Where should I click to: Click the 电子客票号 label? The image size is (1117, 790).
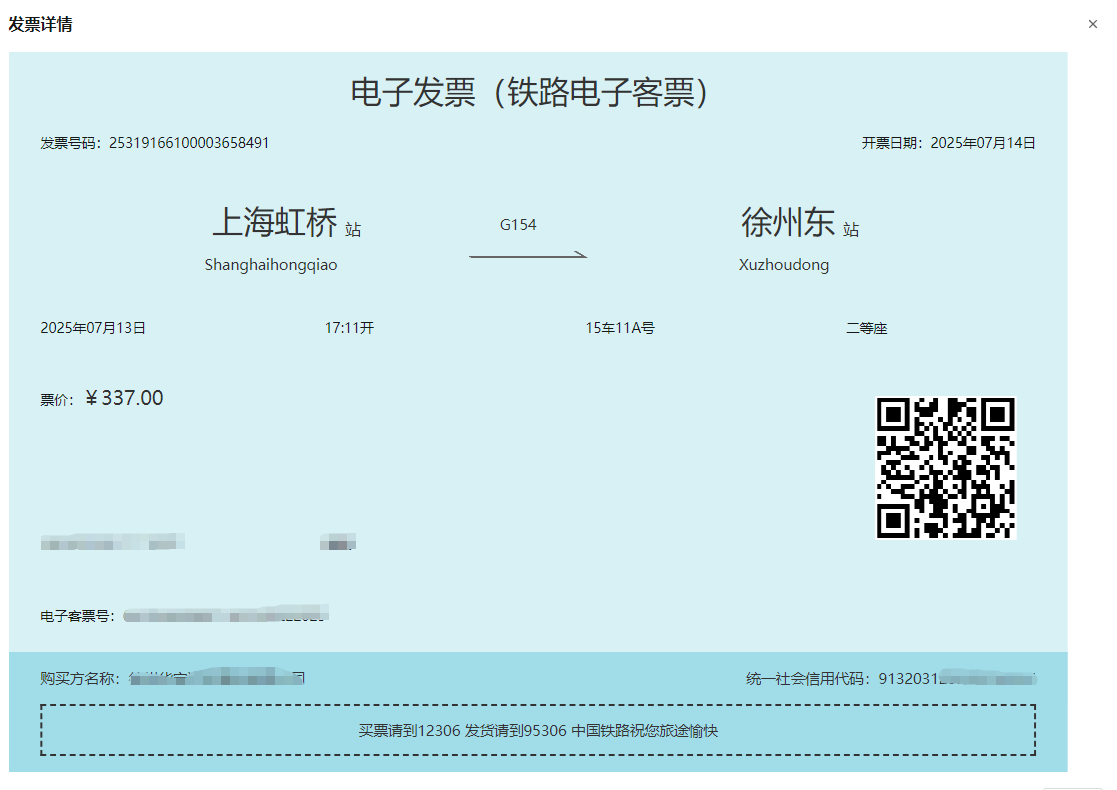click(76, 616)
